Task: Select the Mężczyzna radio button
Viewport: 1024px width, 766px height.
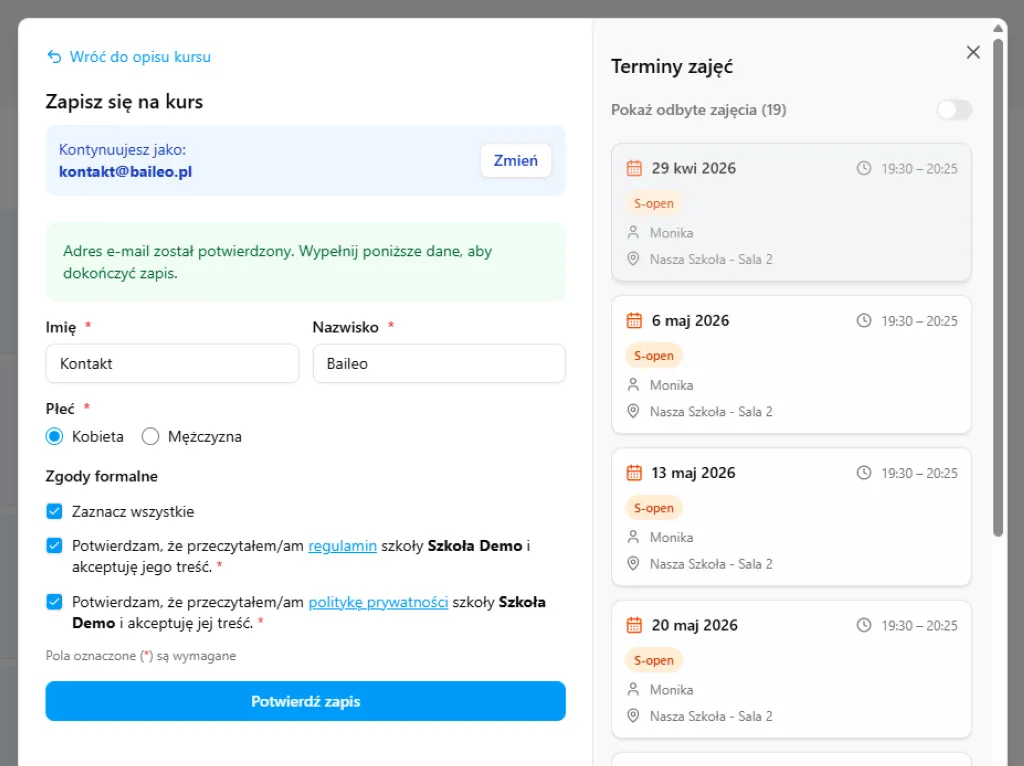Action: pos(150,436)
